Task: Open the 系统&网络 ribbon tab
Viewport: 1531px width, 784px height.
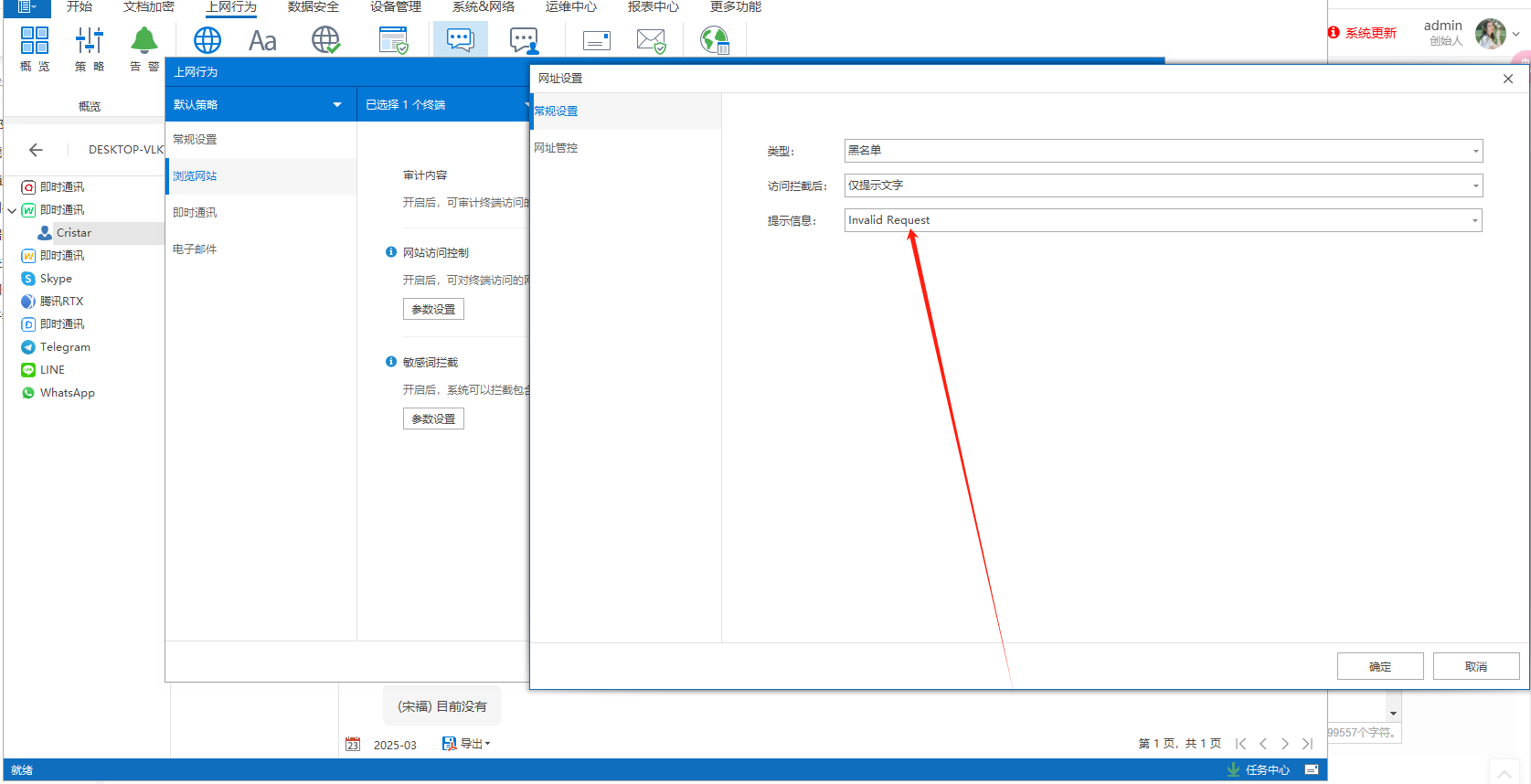Action: (484, 6)
